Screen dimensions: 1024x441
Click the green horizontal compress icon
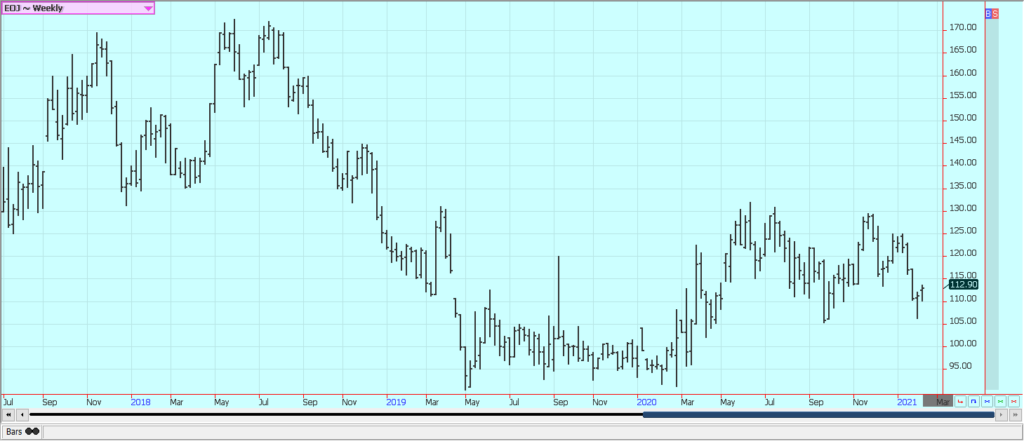[1000, 401]
